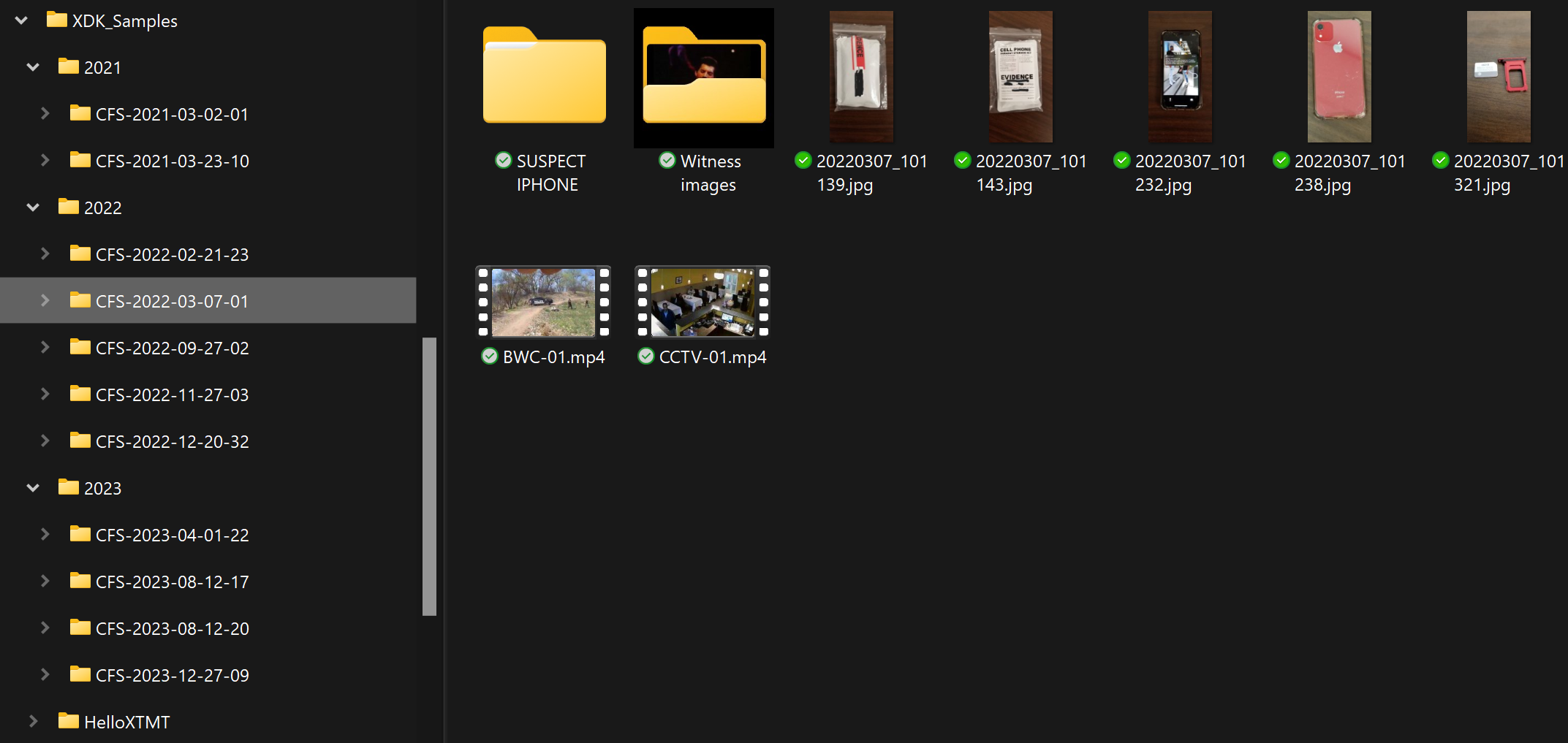1568x743 pixels.
Task: Collapse the 2023 folder chevron
Action: coord(33,488)
